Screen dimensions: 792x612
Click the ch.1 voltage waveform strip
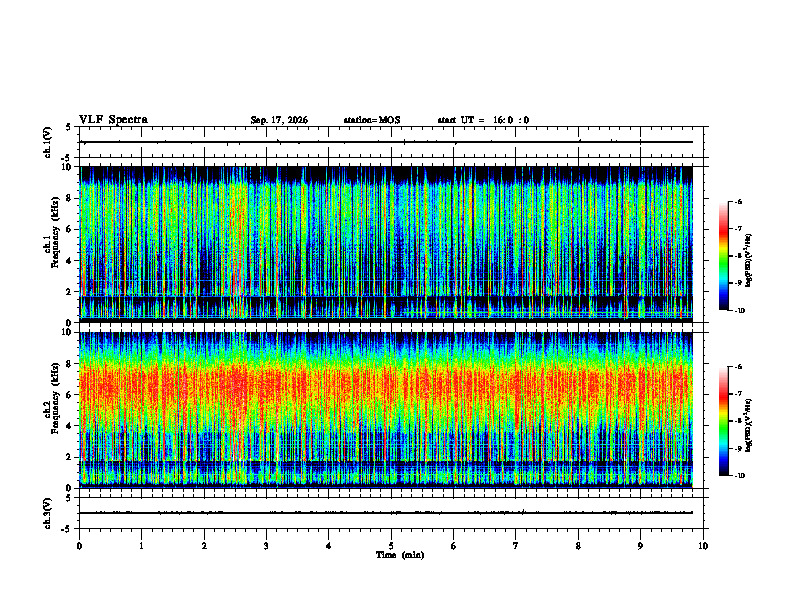(391, 142)
